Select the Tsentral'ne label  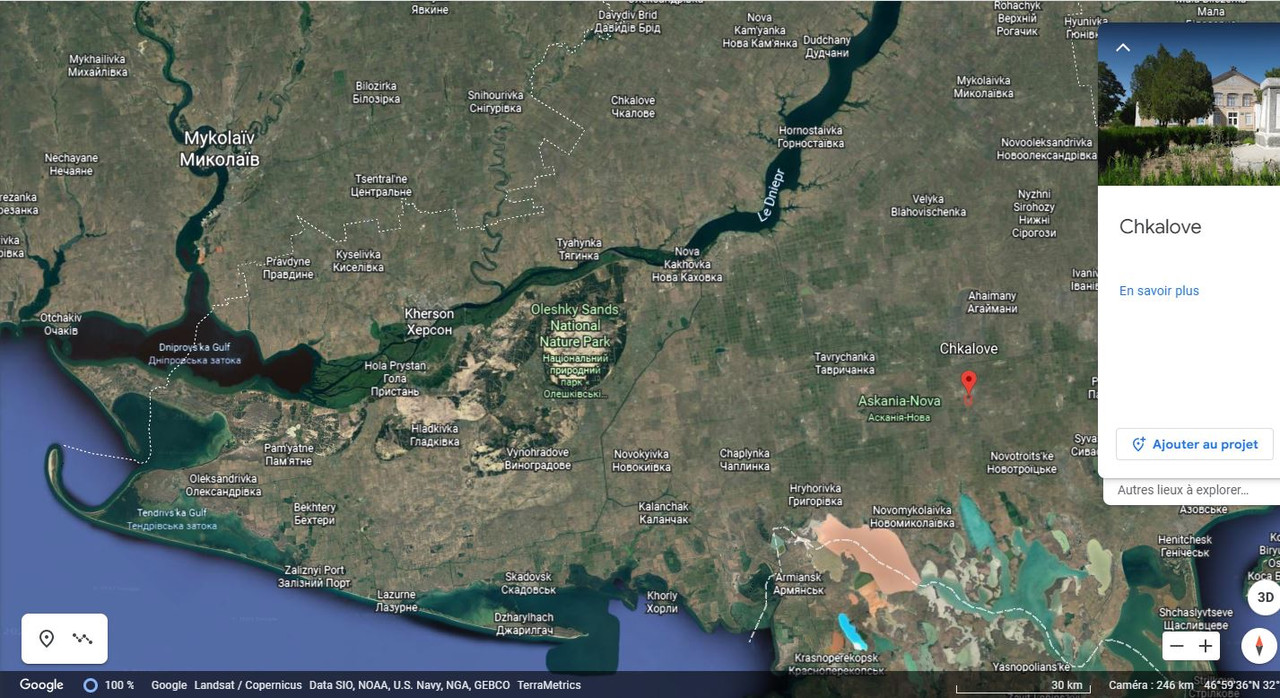pos(382,185)
